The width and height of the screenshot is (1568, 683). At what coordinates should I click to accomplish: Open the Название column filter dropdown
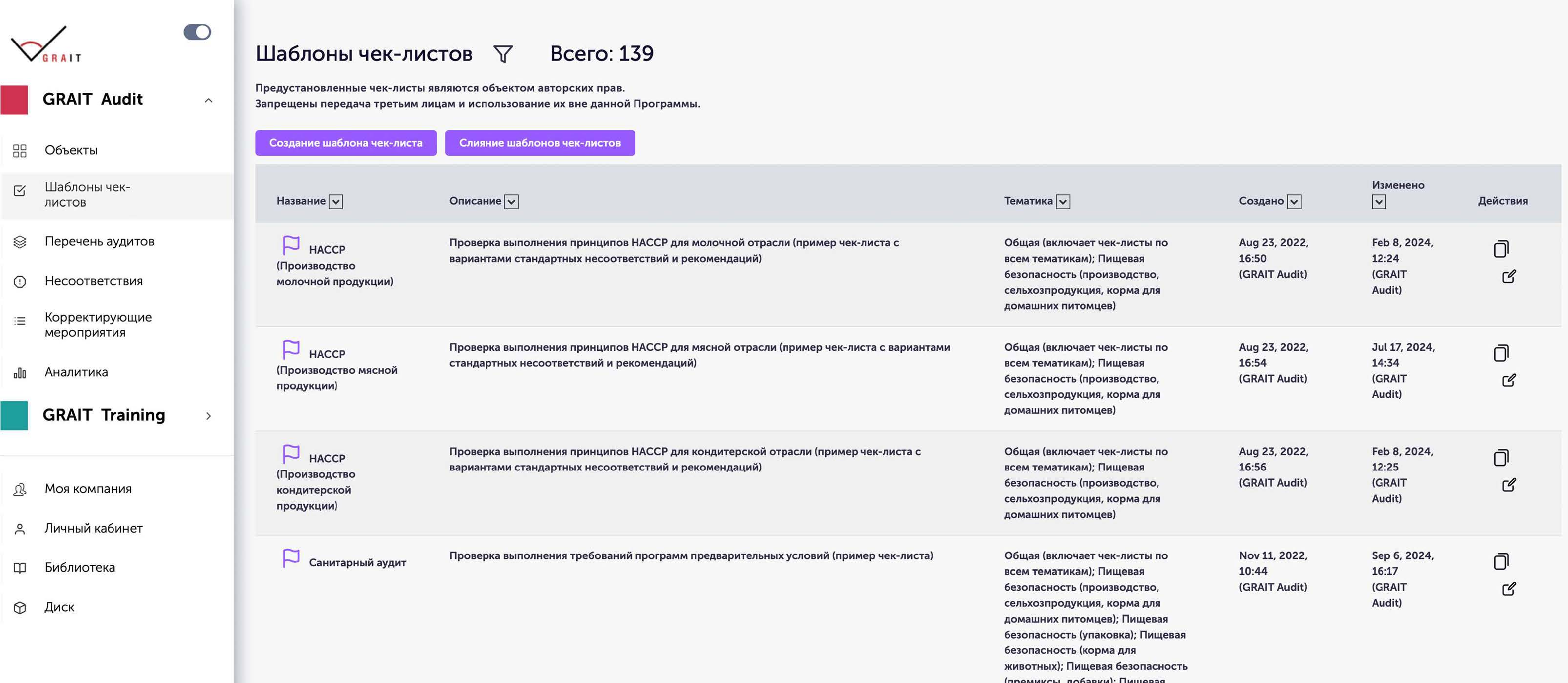click(x=335, y=201)
